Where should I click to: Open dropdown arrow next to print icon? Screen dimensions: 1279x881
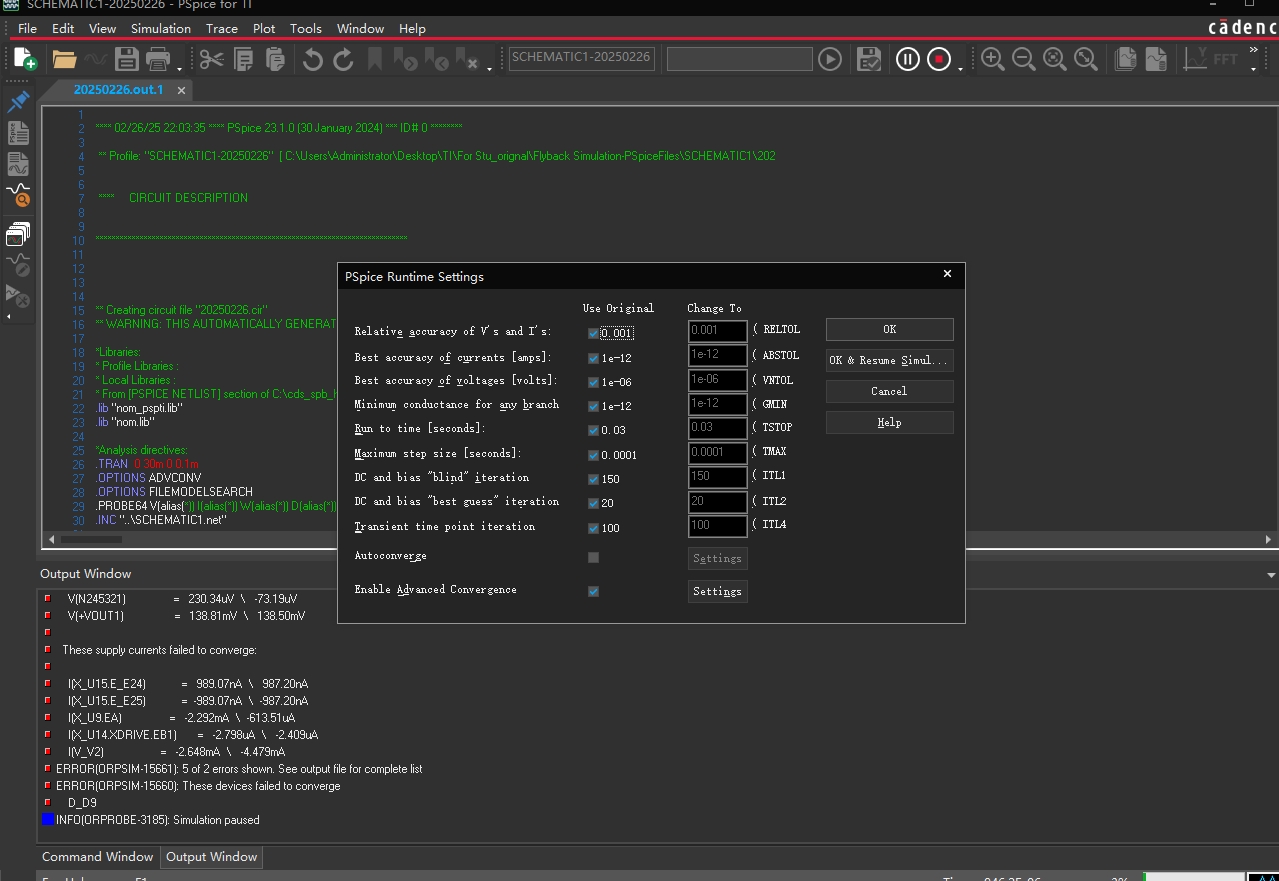click(x=180, y=68)
